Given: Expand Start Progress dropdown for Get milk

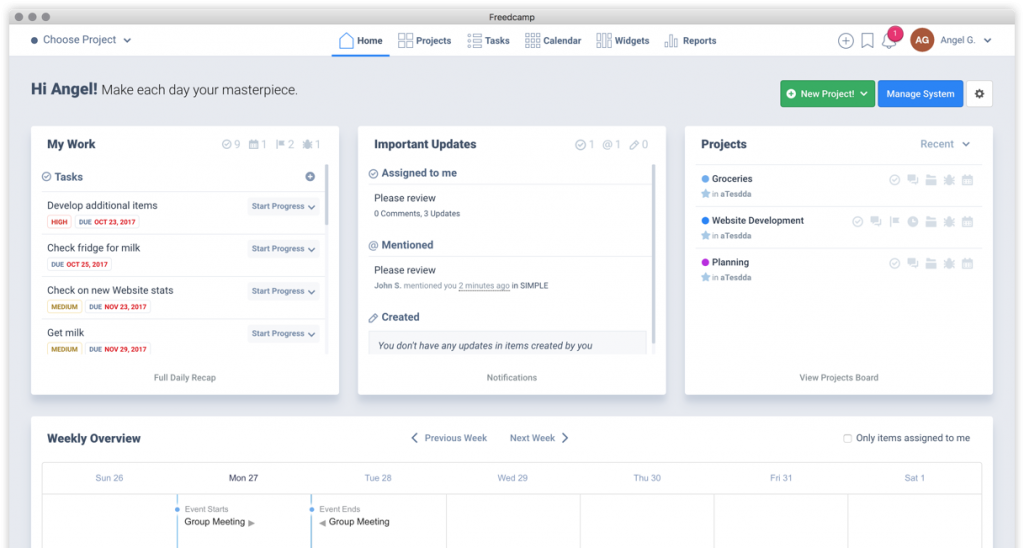Looking at the screenshot, I should pos(283,334).
